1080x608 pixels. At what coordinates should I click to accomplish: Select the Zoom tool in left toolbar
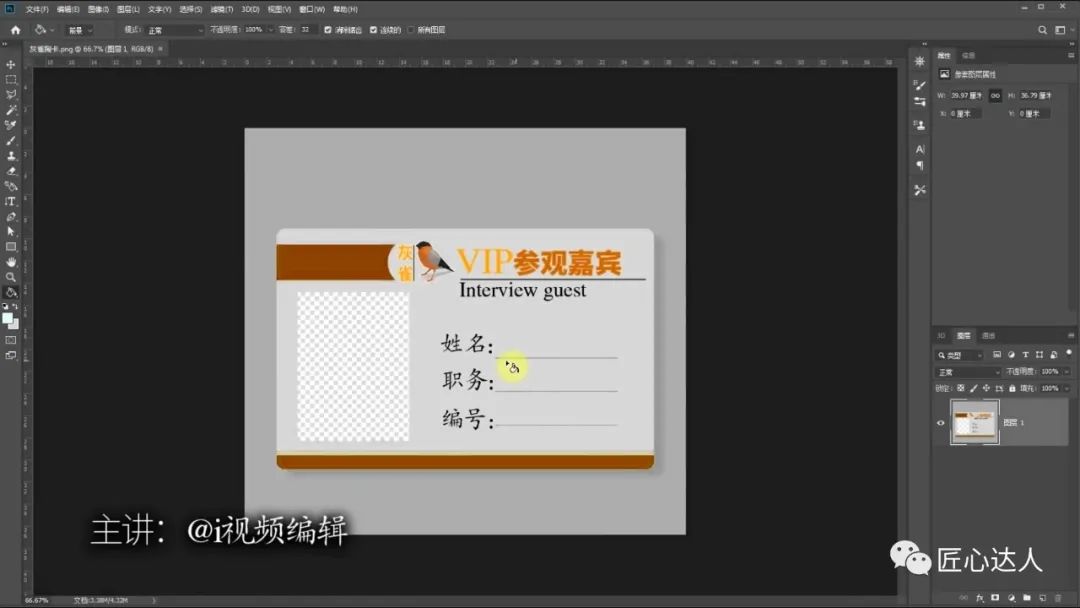(x=10, y=277)
